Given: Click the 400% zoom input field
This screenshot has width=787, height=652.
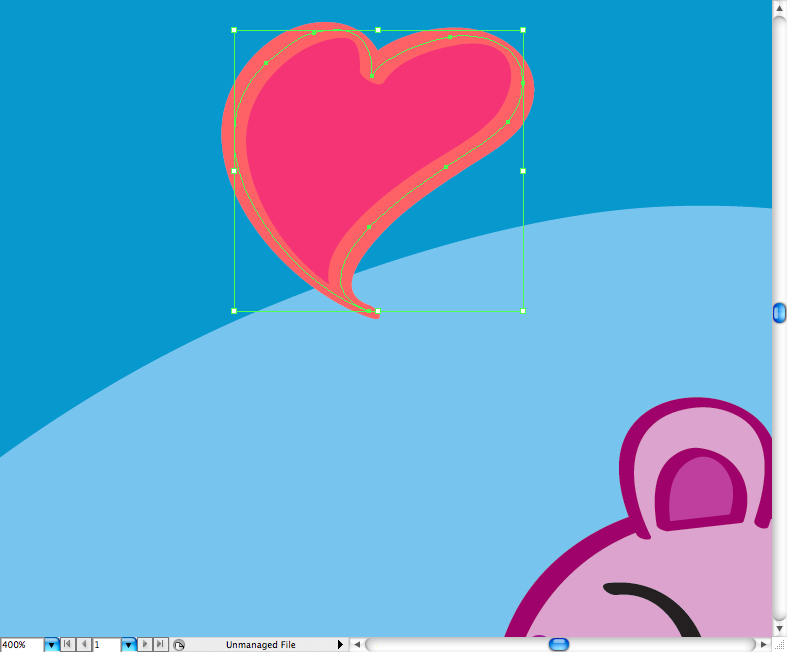Looking at the screenshot, I should pos(21,645).
